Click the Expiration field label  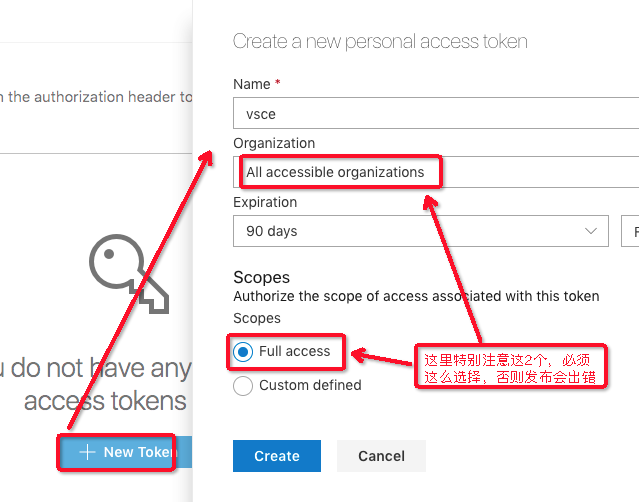[x=265, y=202]
